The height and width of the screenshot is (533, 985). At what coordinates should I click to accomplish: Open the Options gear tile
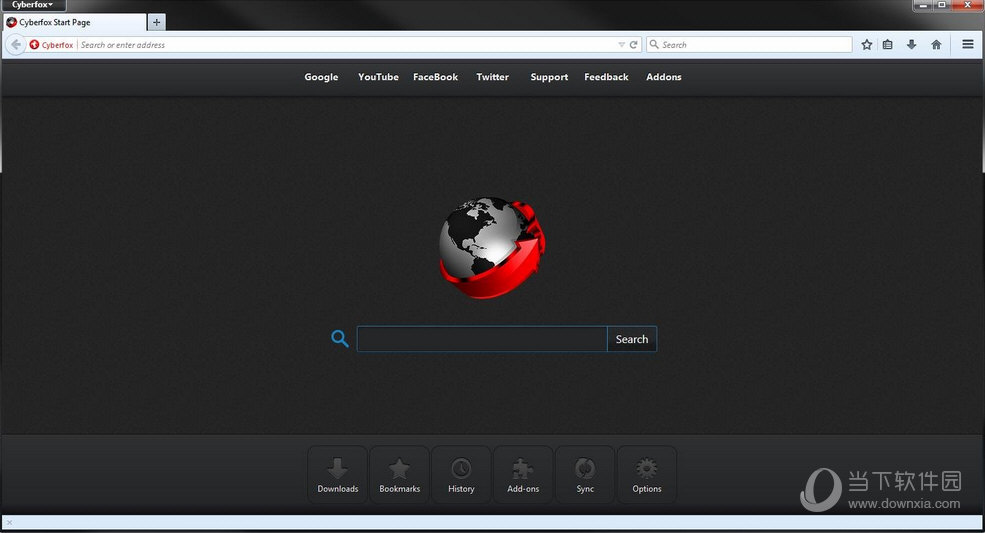click(x=647, y=474)
